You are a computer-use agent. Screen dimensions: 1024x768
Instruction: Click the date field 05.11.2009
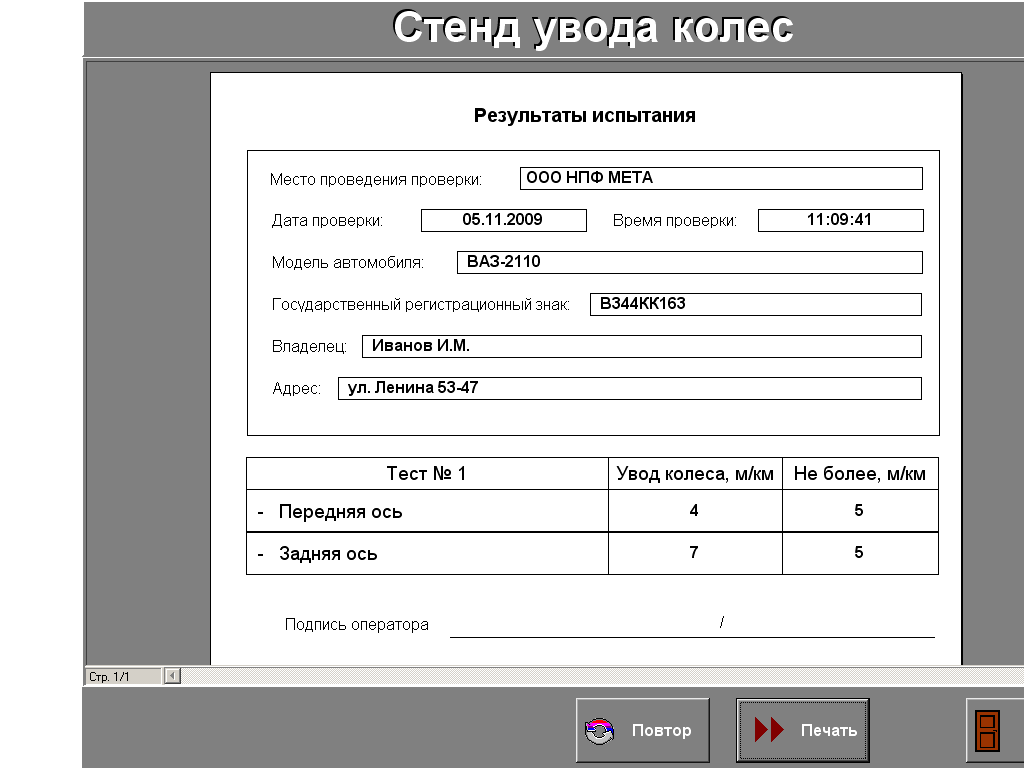tap(504, 220)
